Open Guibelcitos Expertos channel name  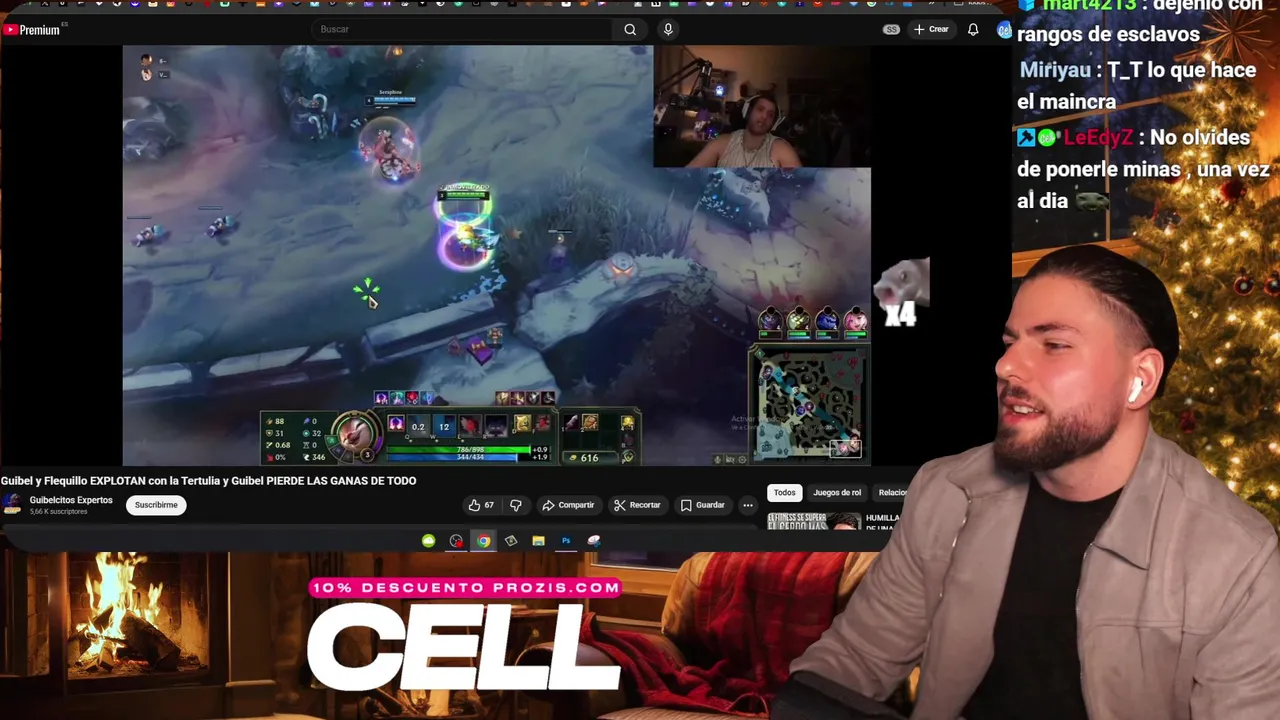point(71,500)
